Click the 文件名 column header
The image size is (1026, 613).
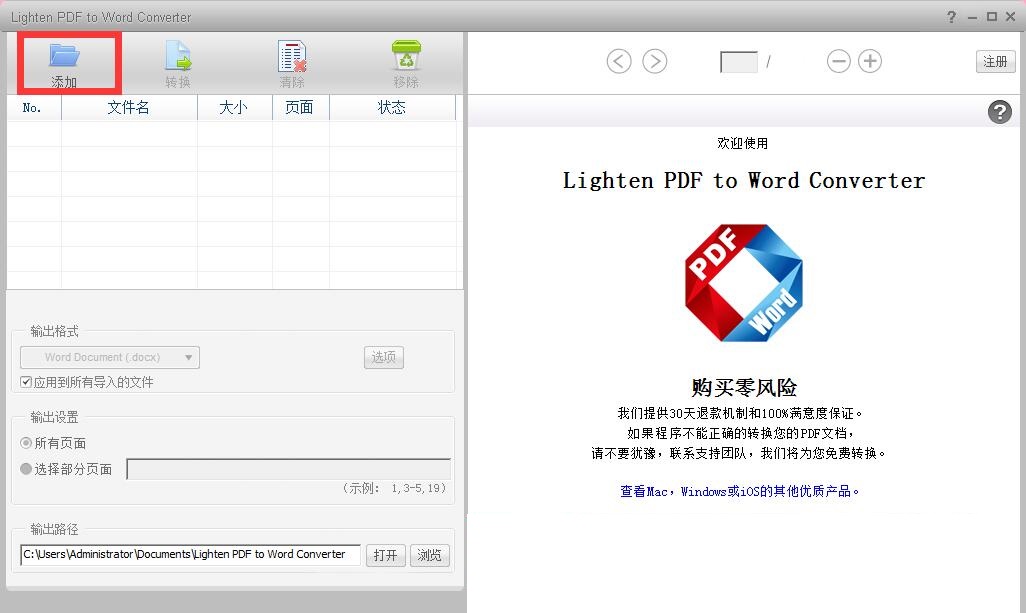coord(129,108)
